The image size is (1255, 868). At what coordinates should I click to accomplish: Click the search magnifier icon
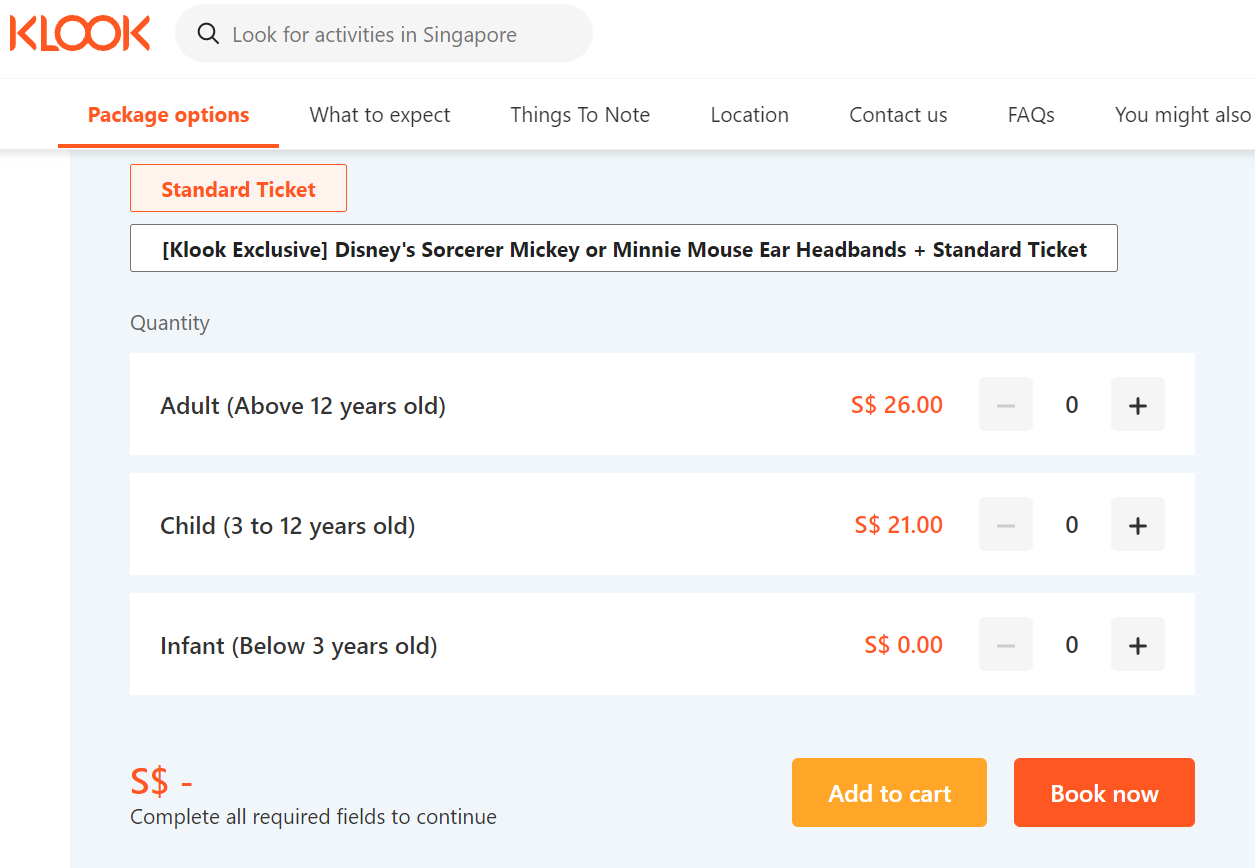coord(208,34)
